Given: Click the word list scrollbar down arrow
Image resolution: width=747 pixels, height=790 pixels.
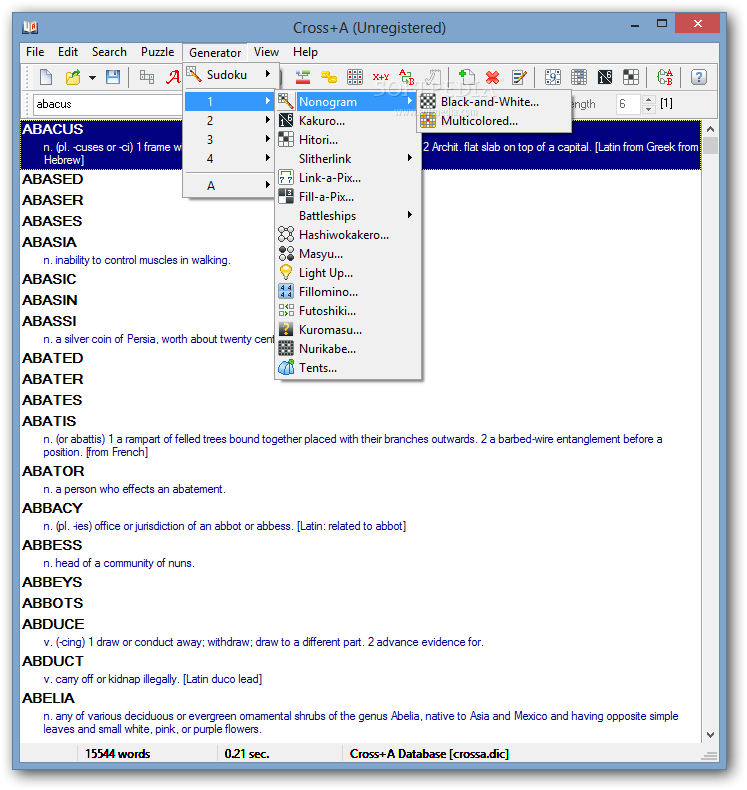Looking at the screenshot, I should pyautogui.click(x=710, y=735).
